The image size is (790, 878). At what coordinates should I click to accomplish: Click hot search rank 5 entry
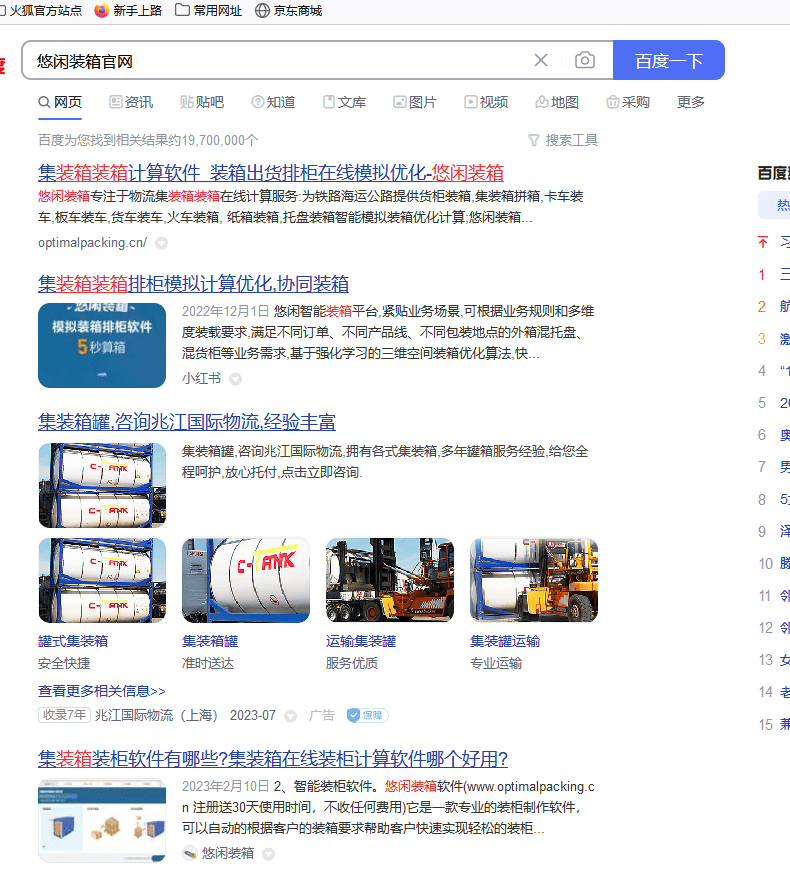[785, 403]
